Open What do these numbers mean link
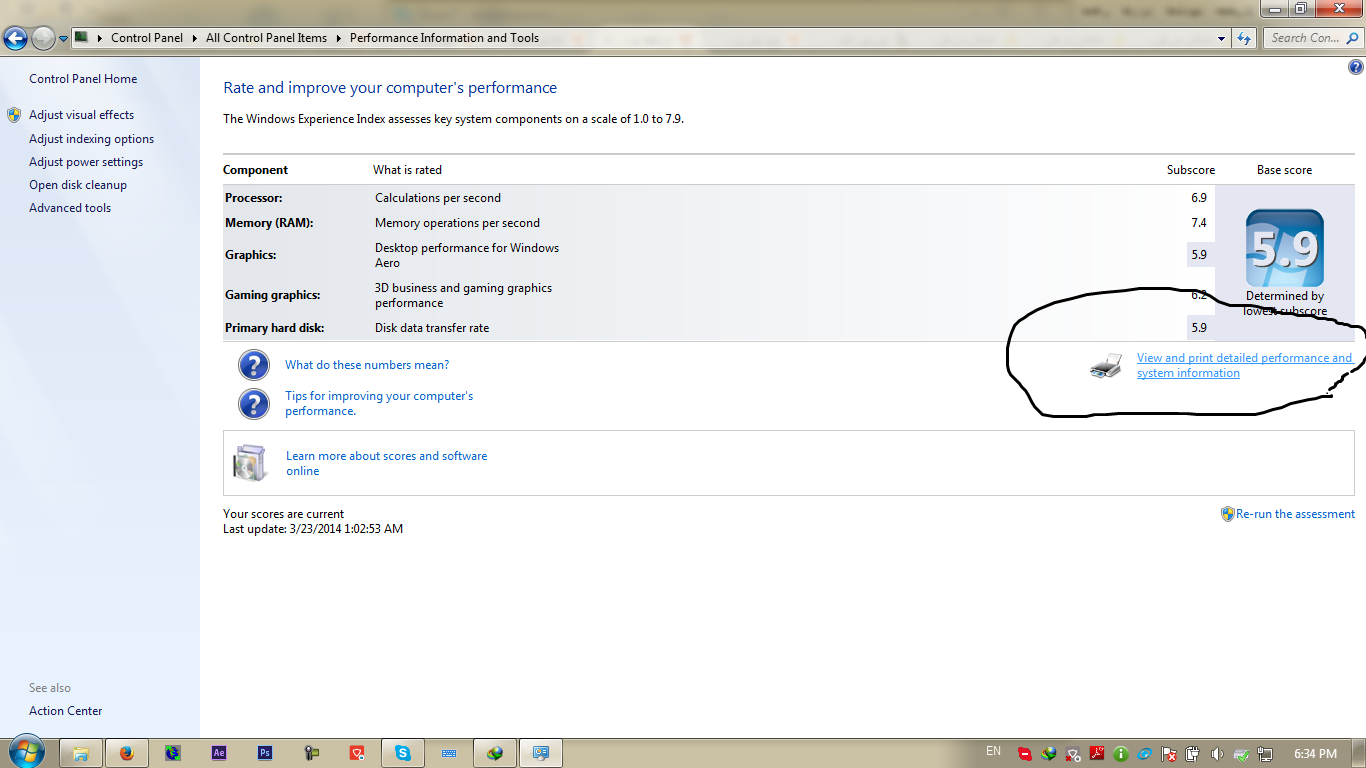1366x768 pixels. click(367, 365)
